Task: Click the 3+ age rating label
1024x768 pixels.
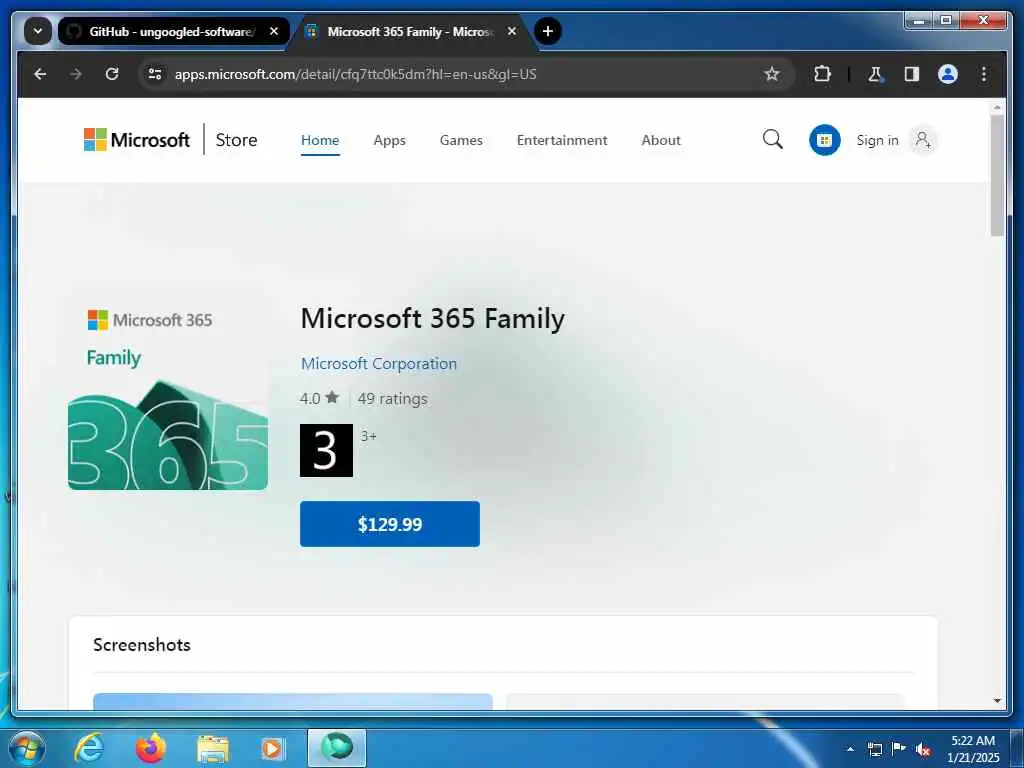Action: (368, 436)
